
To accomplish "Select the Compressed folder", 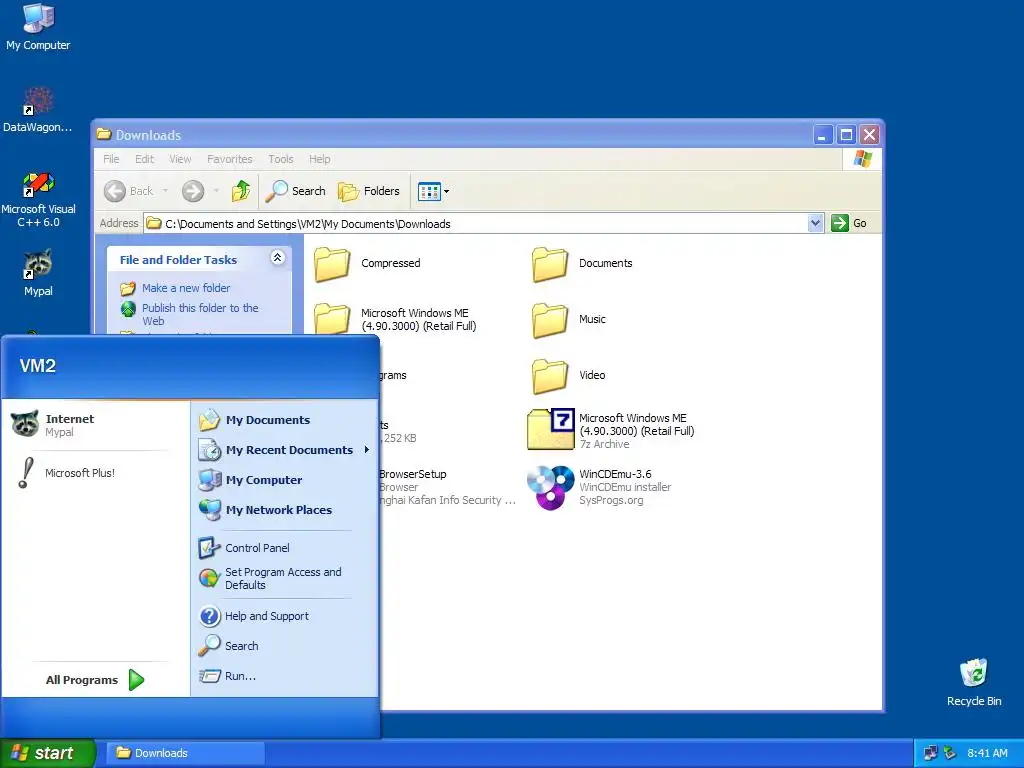I will tap(367, 264).
